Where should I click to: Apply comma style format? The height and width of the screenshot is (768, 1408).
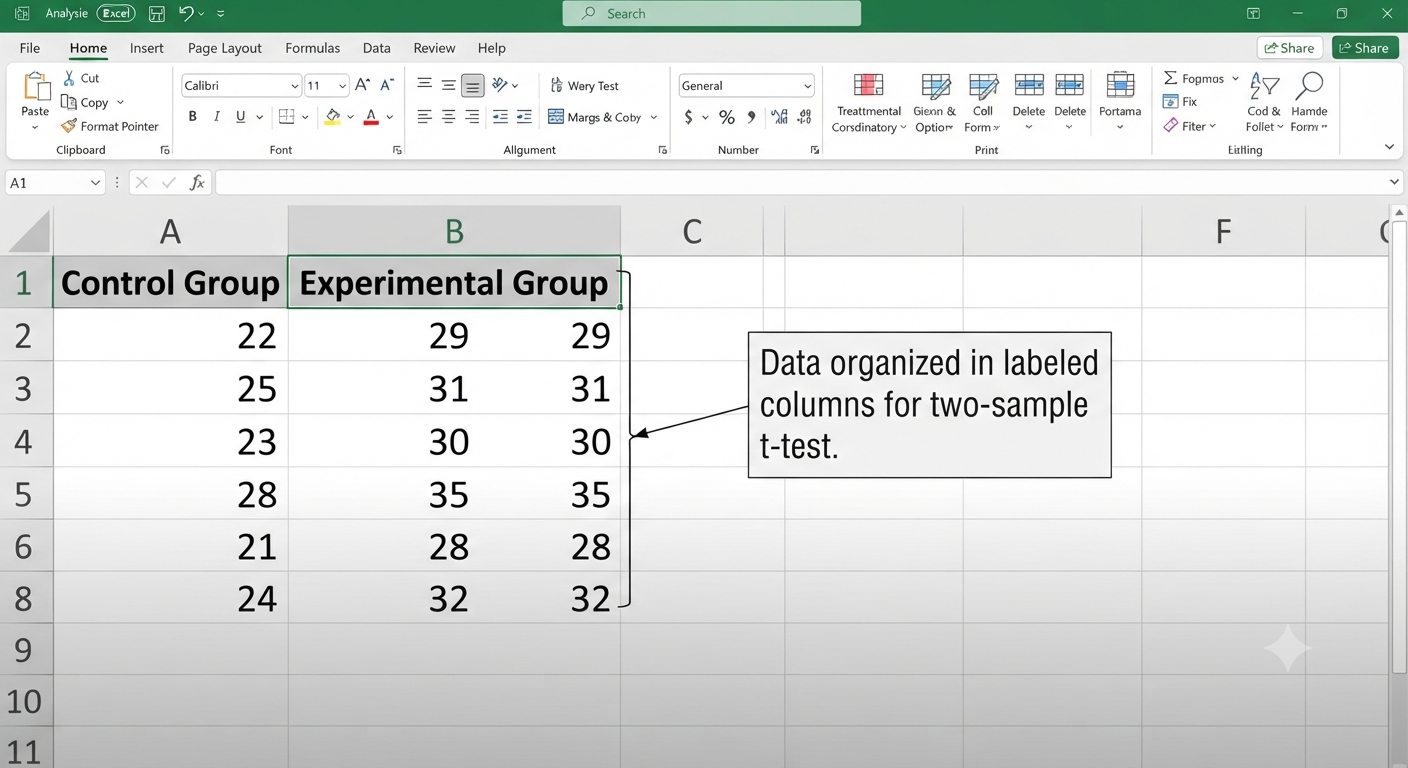point(752,117)
